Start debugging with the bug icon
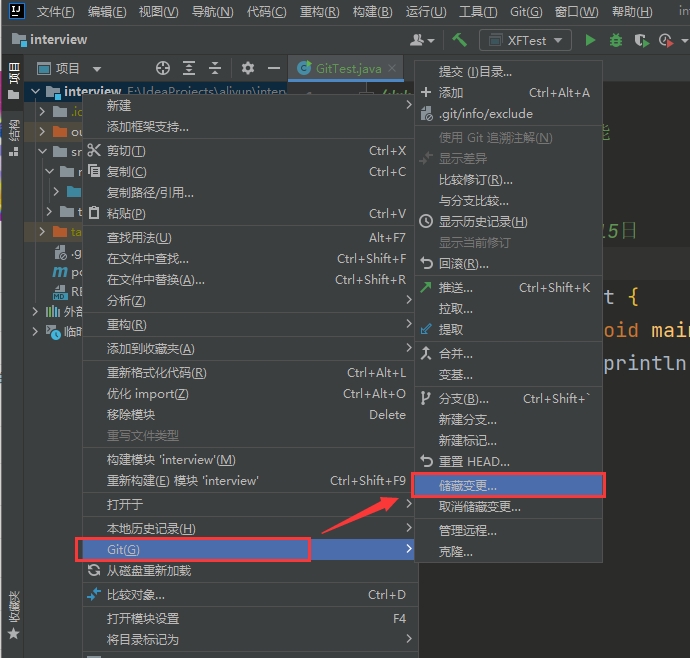Screen dimensions: 690x658 pyautogui.click(x=616, y=40)
